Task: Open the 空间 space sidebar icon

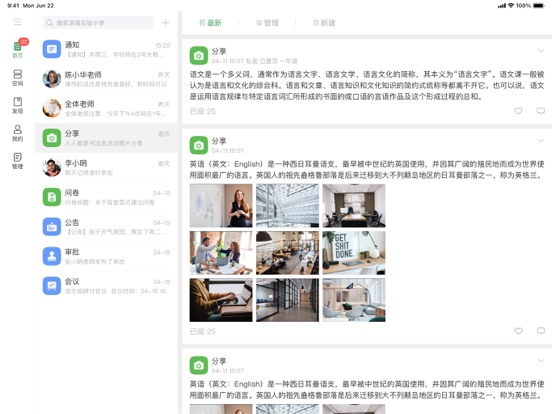Action: tap(18, 77)
